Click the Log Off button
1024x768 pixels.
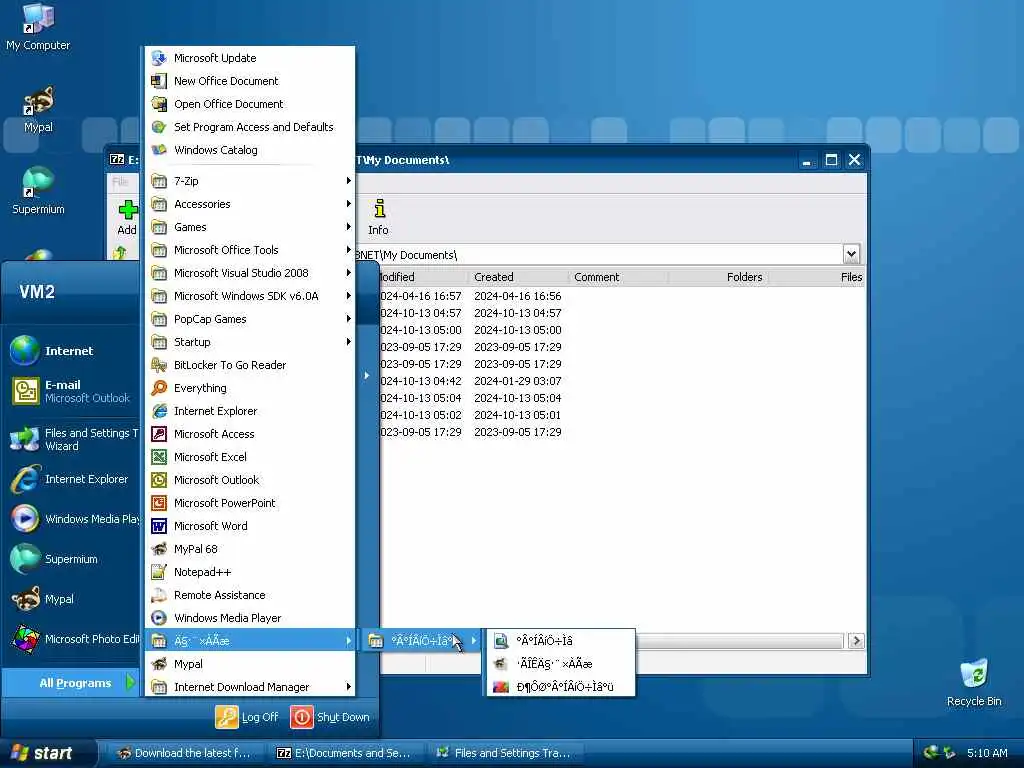coord(247,717)
